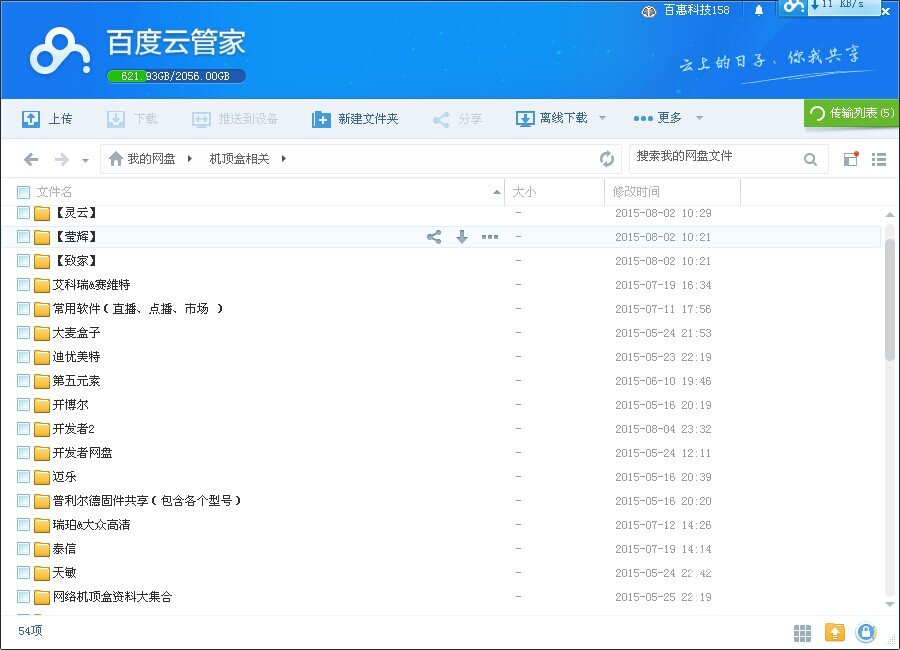Open the Transfer List (传输列表) button
This screenshot has height=650, width=900.
(x=851, y=113)
